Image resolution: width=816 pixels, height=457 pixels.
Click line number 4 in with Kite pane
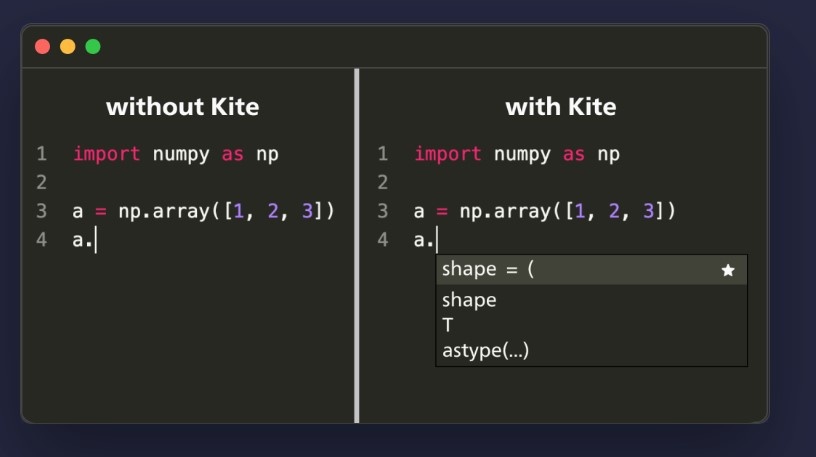click(x=382, y=240)
